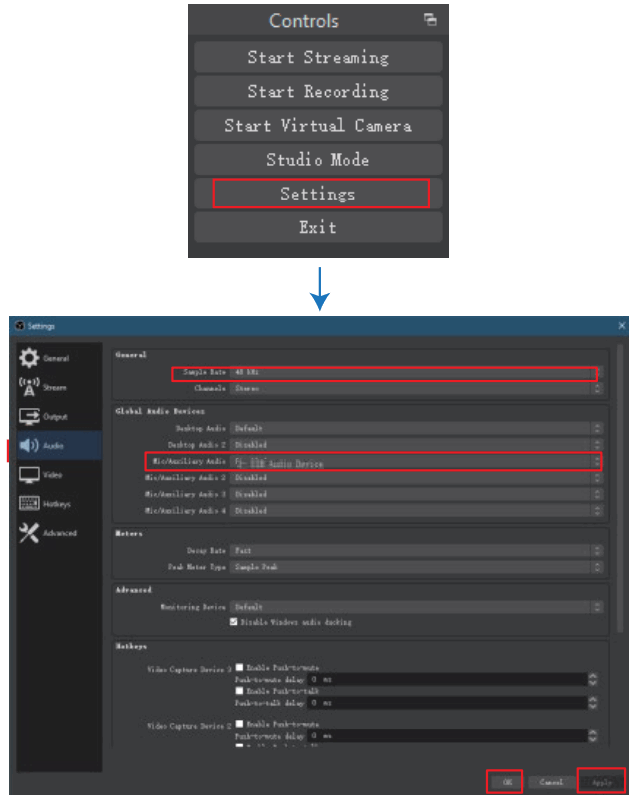This screenshot has width=635, height=802.
Task: Click OK in the Settings window
Action: click(x=507, y=782)
